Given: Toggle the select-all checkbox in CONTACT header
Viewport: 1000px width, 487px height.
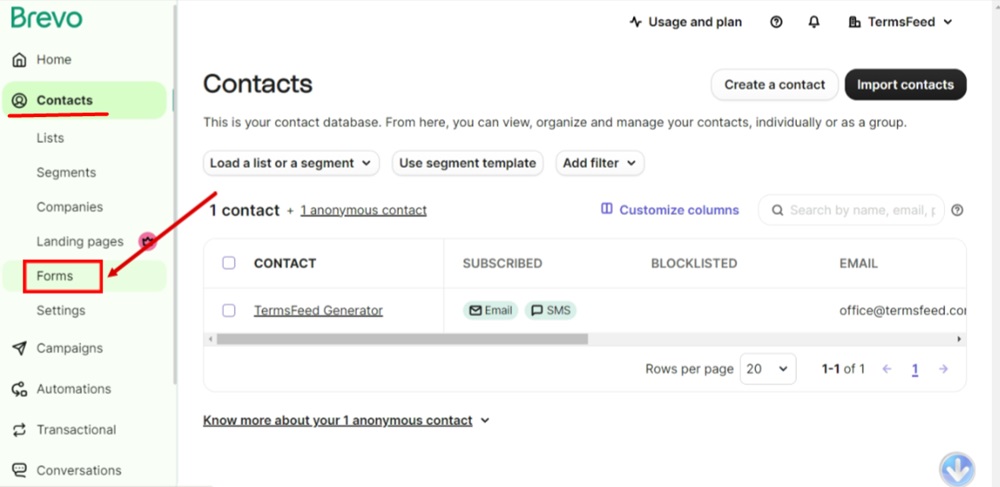Looking at the screenshot, I should click(228, 263).
